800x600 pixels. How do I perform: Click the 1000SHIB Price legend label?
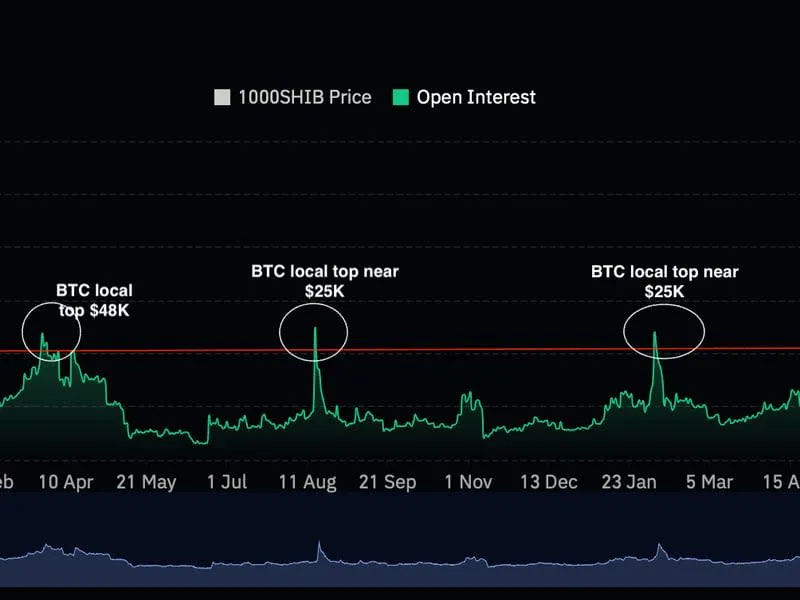(304, 97)
